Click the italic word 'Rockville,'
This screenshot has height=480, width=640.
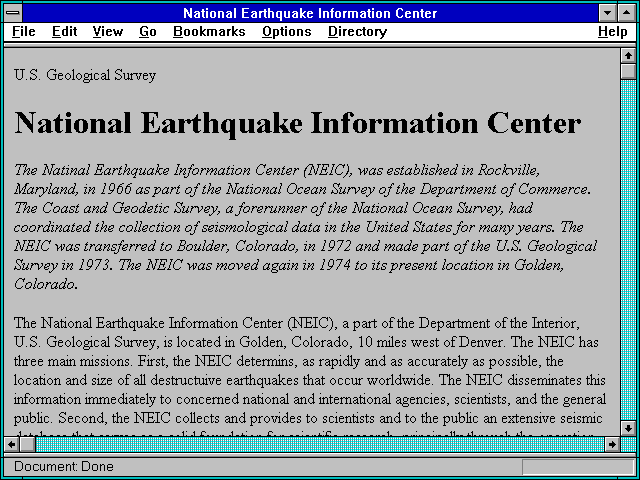509,170
